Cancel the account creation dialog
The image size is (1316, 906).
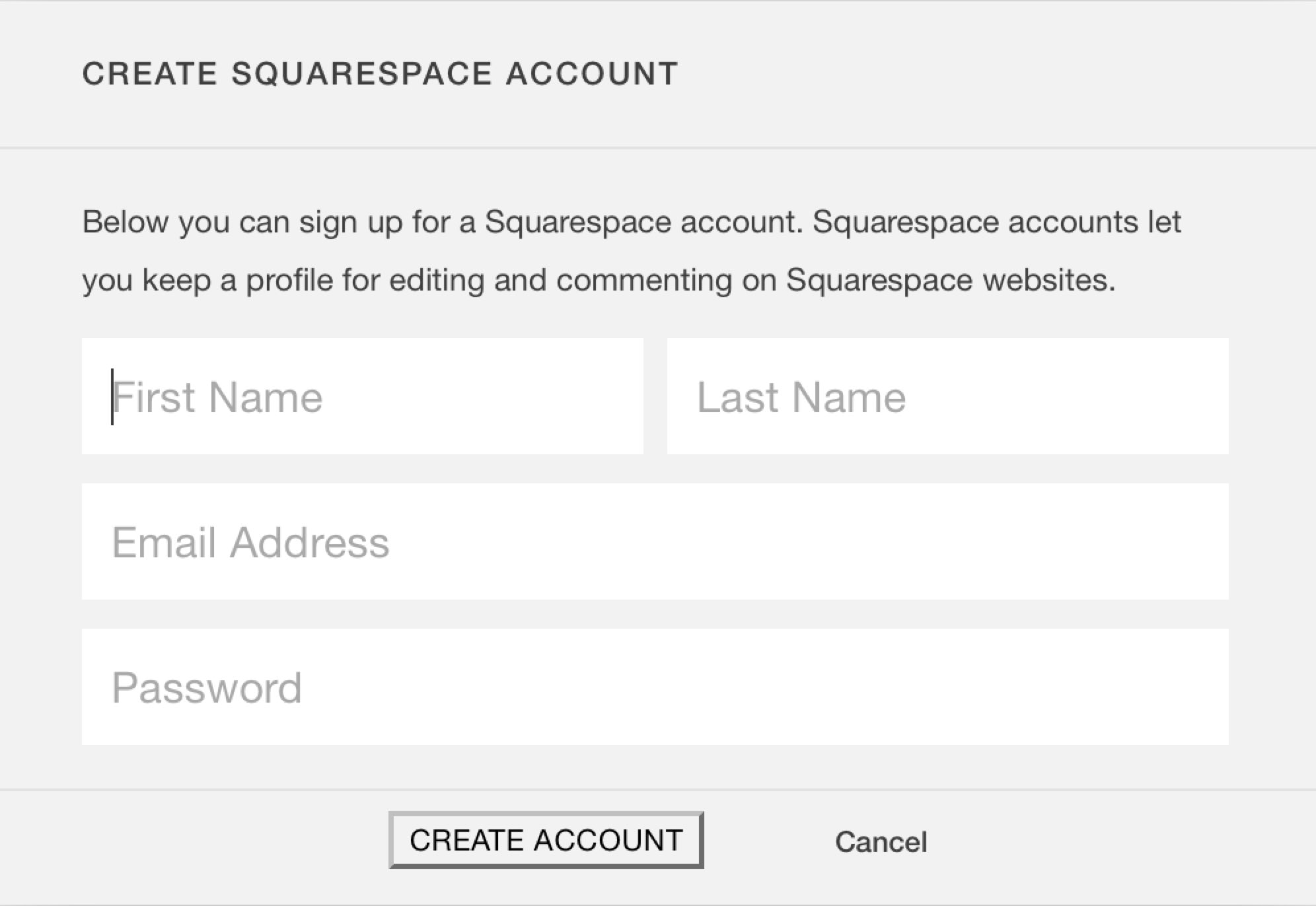881,842
